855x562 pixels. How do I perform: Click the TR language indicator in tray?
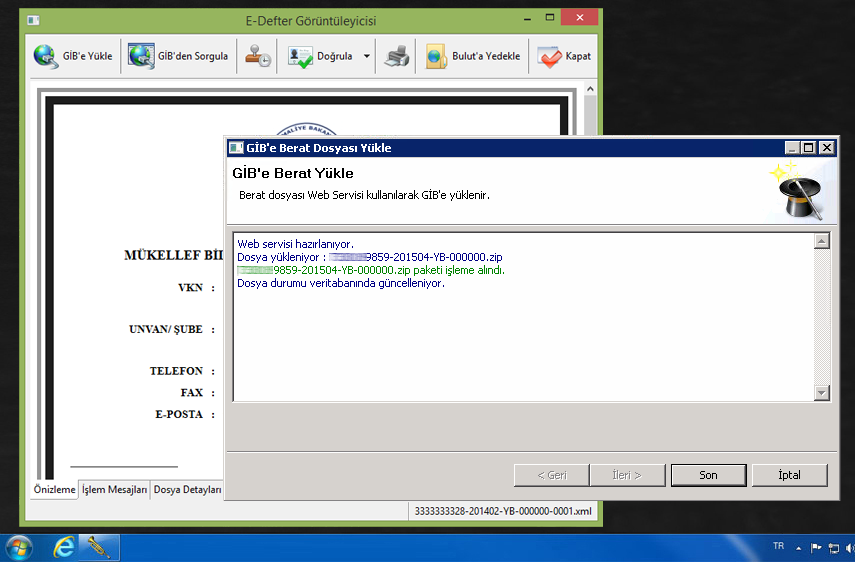pos(778,547)
